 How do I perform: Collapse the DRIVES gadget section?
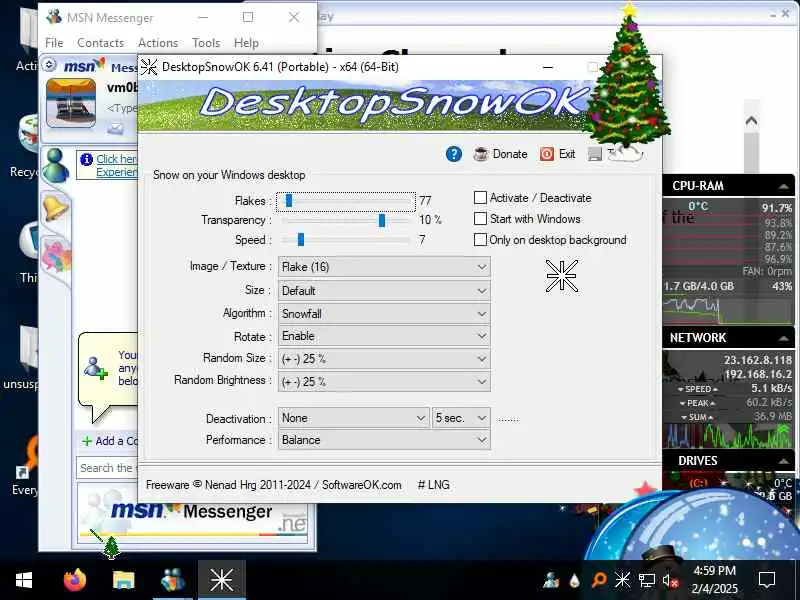tap(783, 461)
